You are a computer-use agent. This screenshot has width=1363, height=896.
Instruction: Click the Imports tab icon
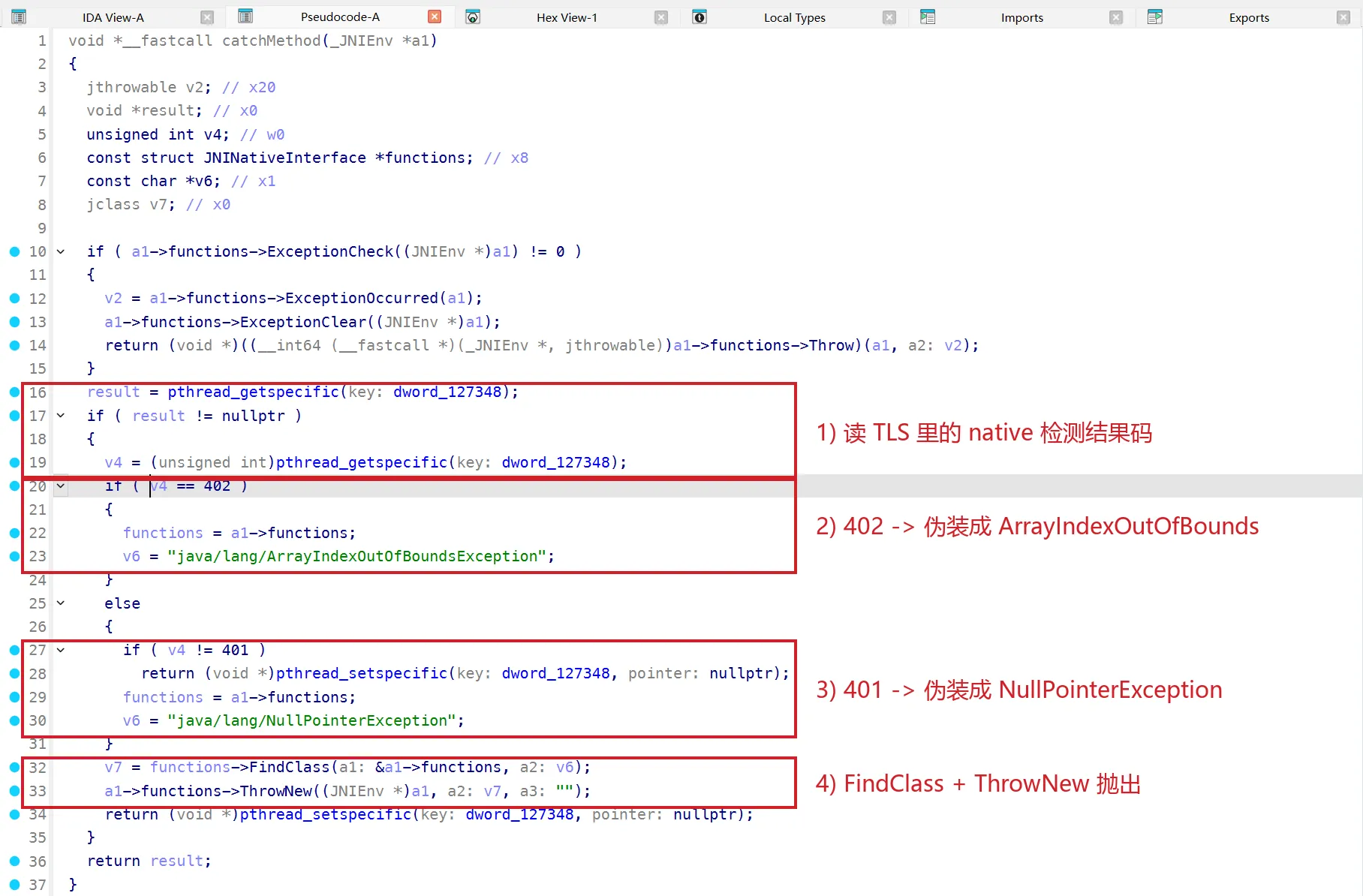pos(928,17)
